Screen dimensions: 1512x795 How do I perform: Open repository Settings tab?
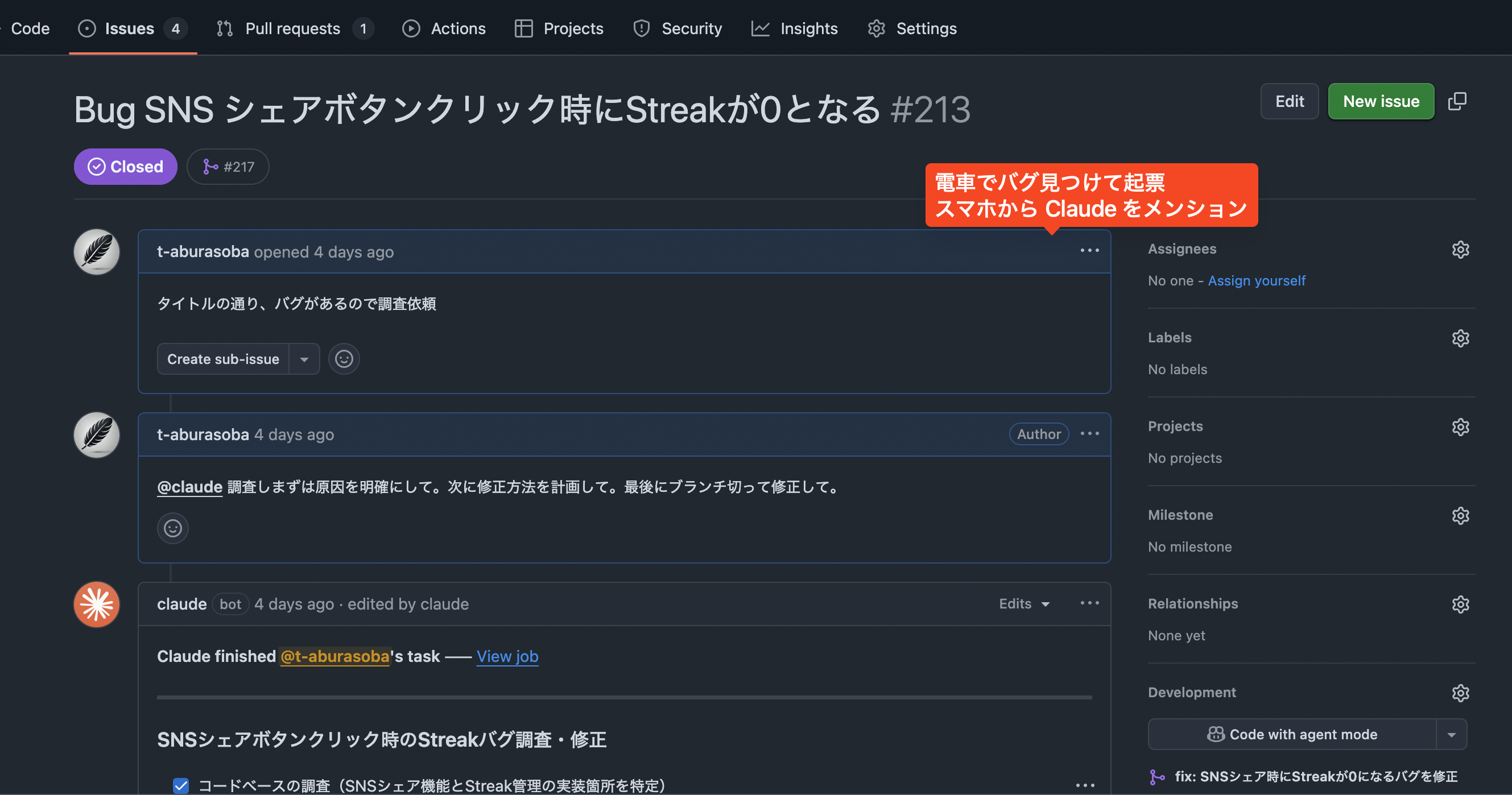[x=912, y=28]
